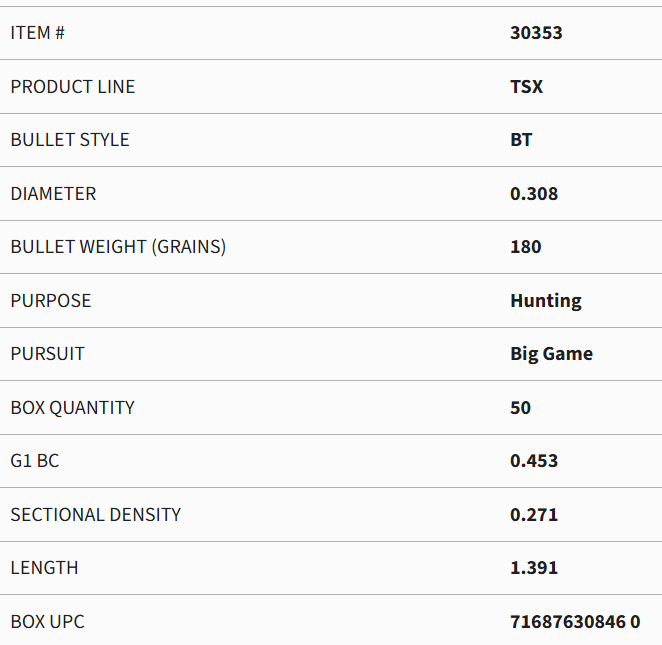662x645 pixels.
Task: Click the Big Game pursuit value
Action: point(551,354)
